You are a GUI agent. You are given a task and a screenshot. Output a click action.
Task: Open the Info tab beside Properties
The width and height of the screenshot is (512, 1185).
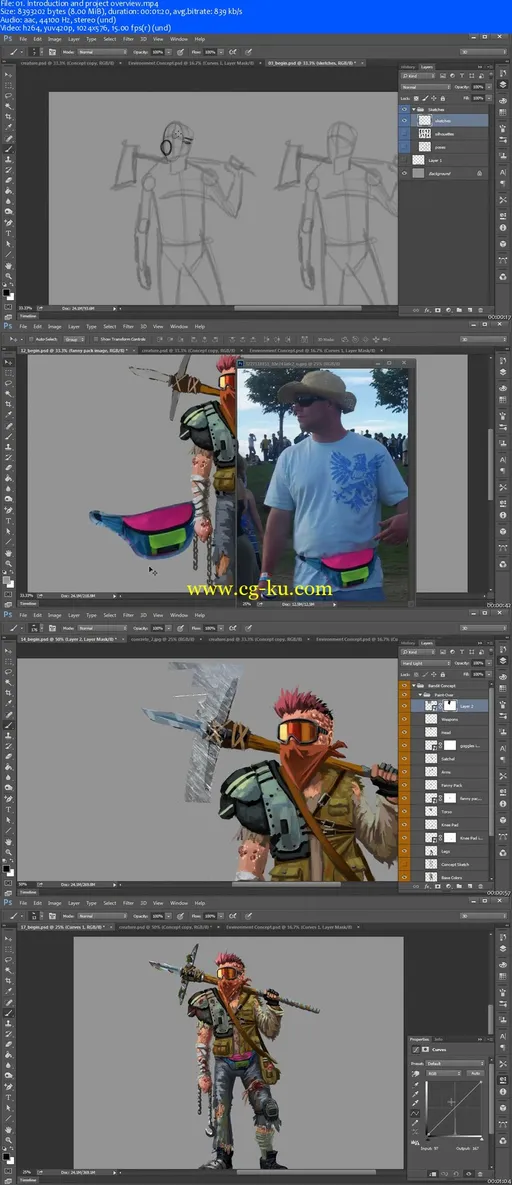tap(439, 1039)
